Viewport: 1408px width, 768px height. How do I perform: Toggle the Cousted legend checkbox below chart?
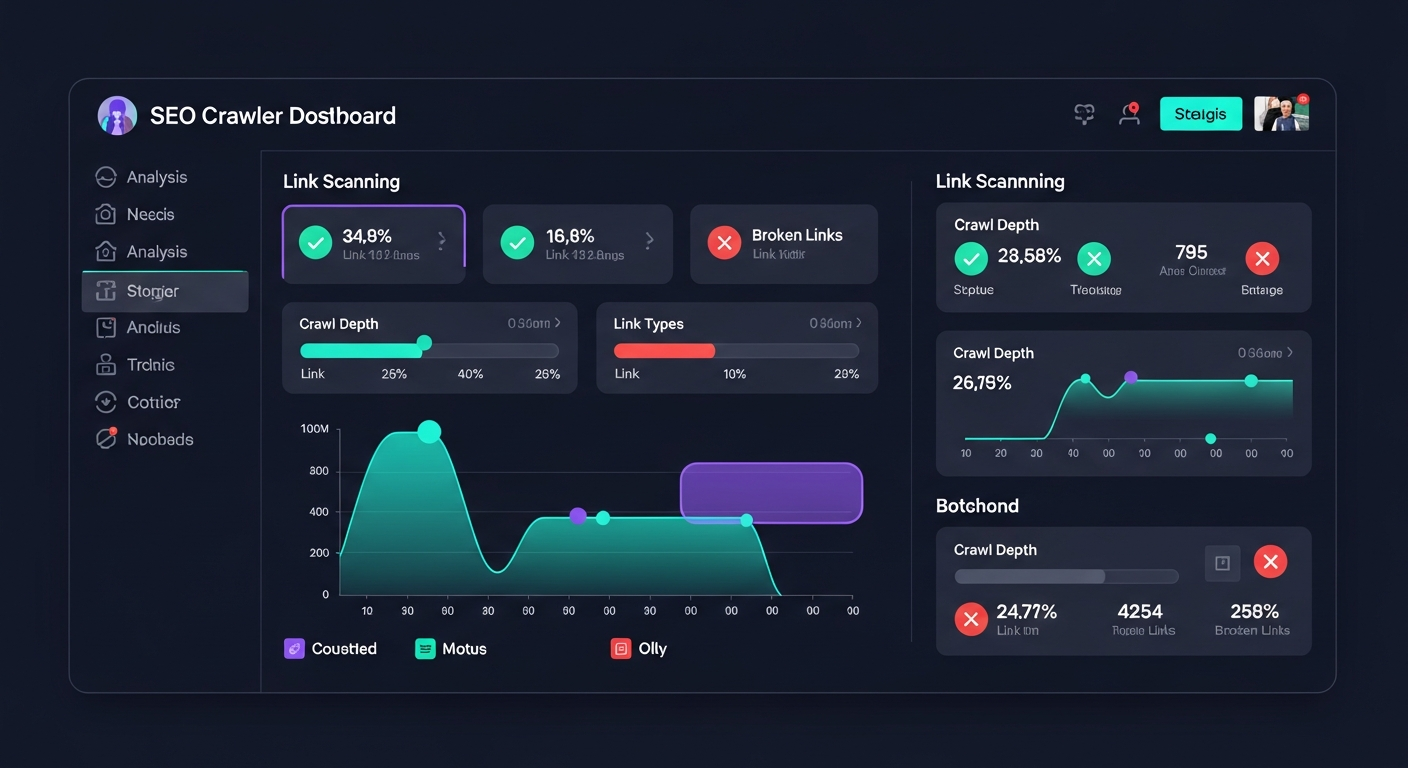[x=293, y=648]
